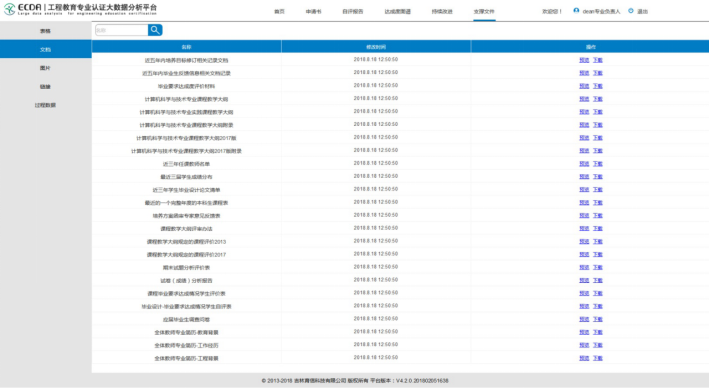Preview 课程教学大纲评审办法
This screenshot has width=709, height=389.
point(584,228)
